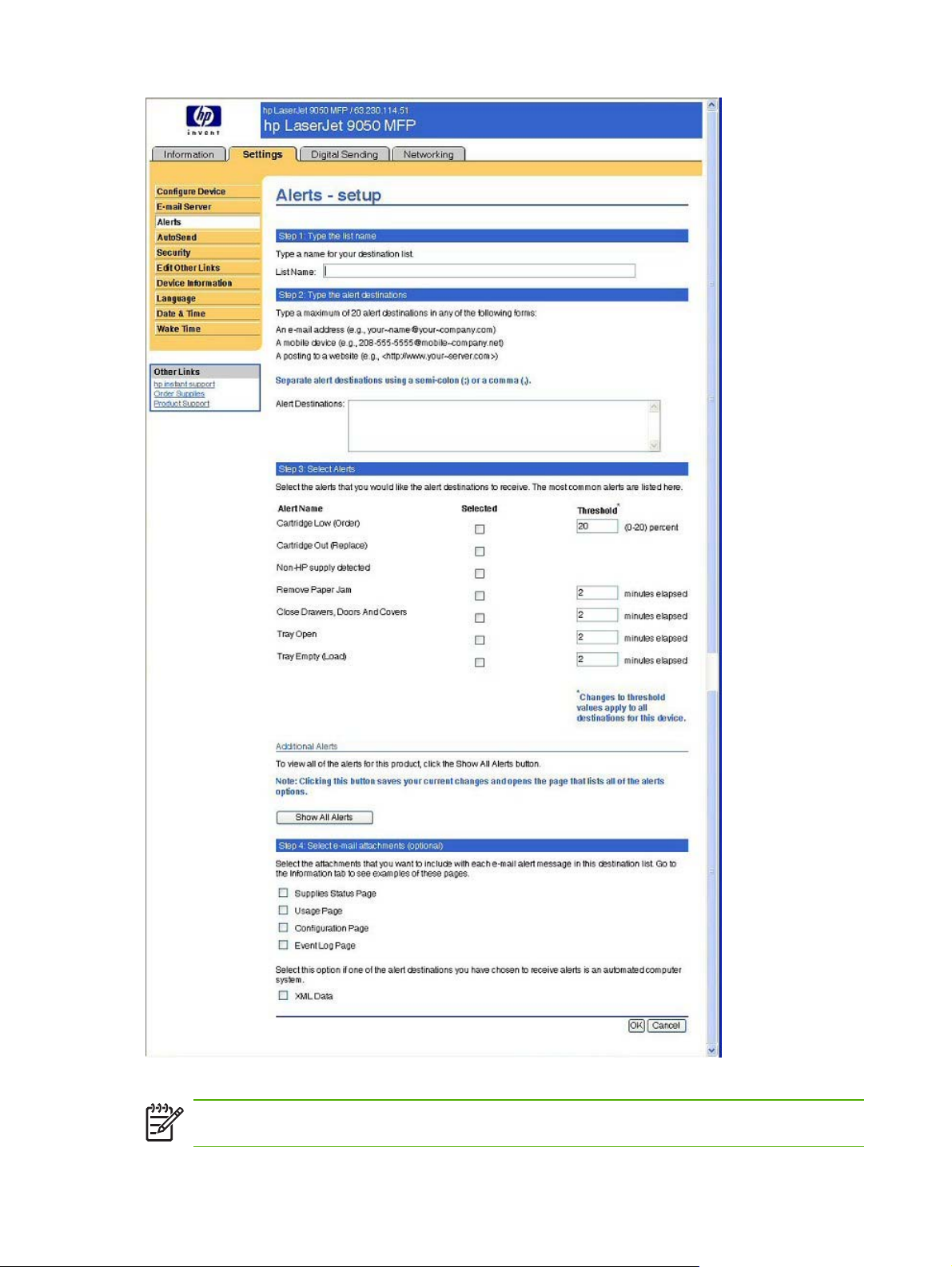Select Alerts in the left menu
The image size is (952, 1267).
207,222
